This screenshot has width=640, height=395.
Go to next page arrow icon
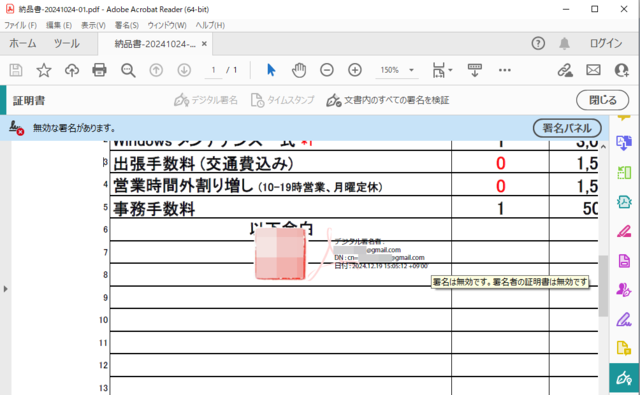(184, 70)
